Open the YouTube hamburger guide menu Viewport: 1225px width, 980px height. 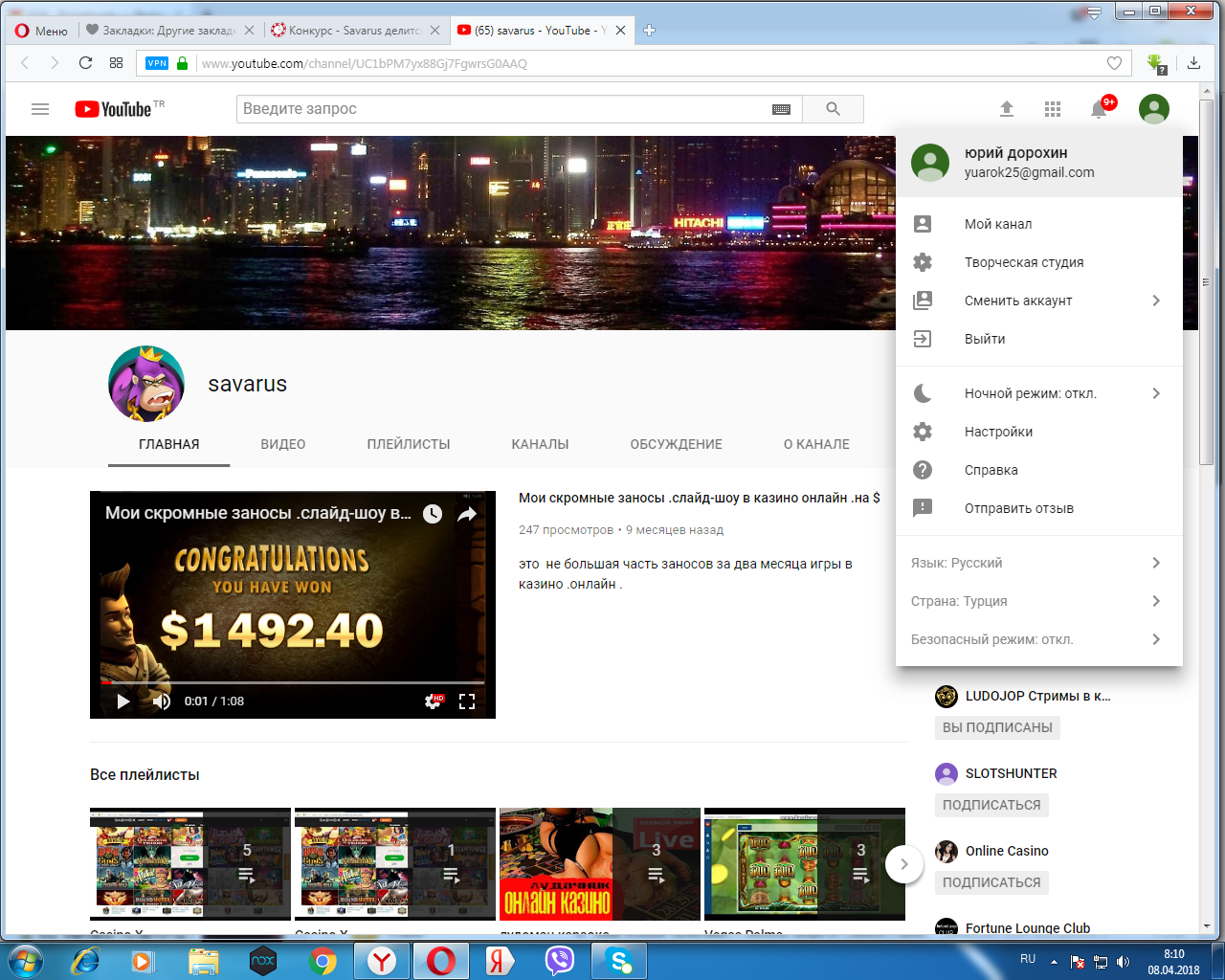40,109
